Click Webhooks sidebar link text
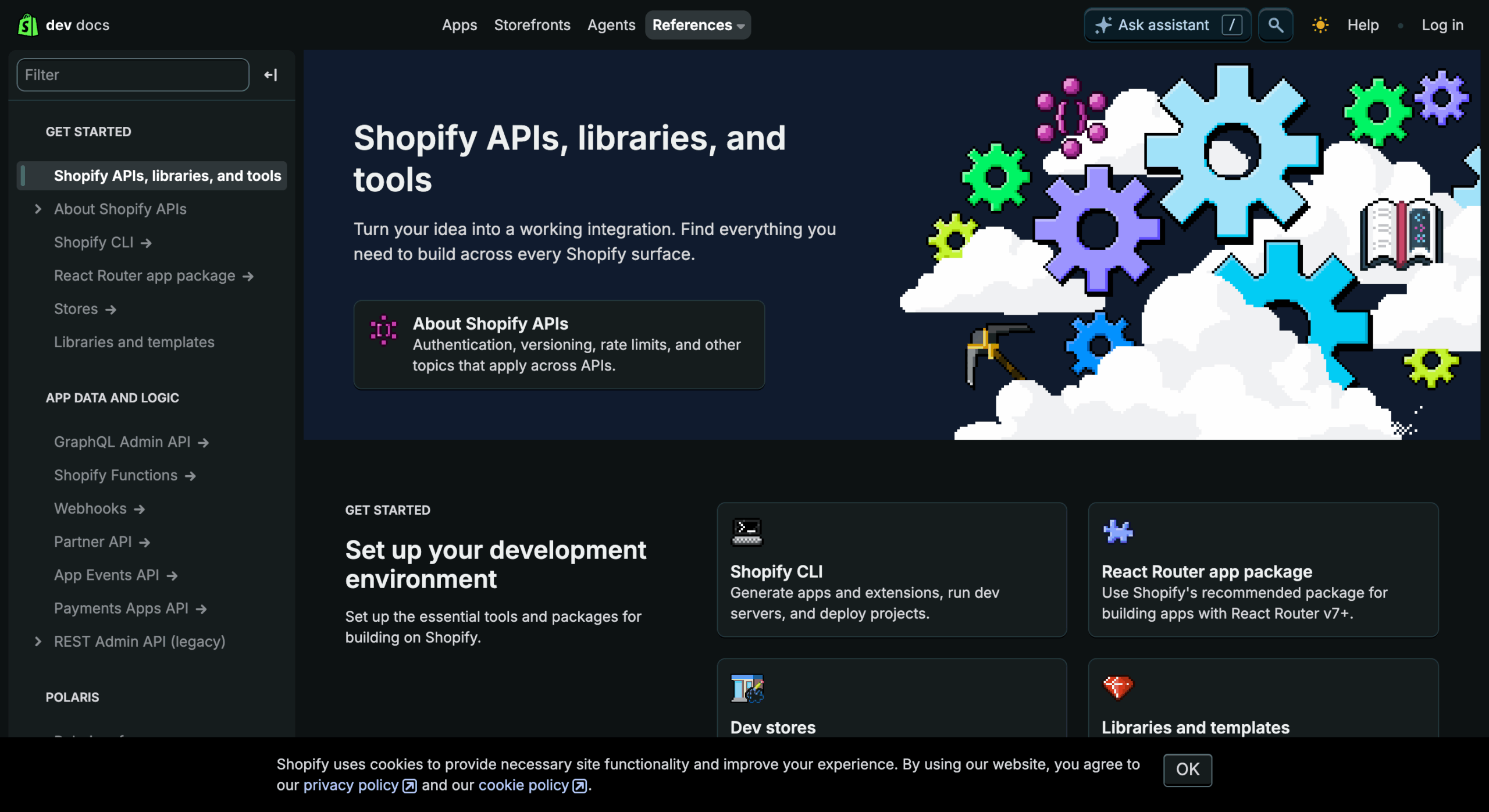Image resolution: width=1489 pixels, height=812 pixels. coord(90,508)
